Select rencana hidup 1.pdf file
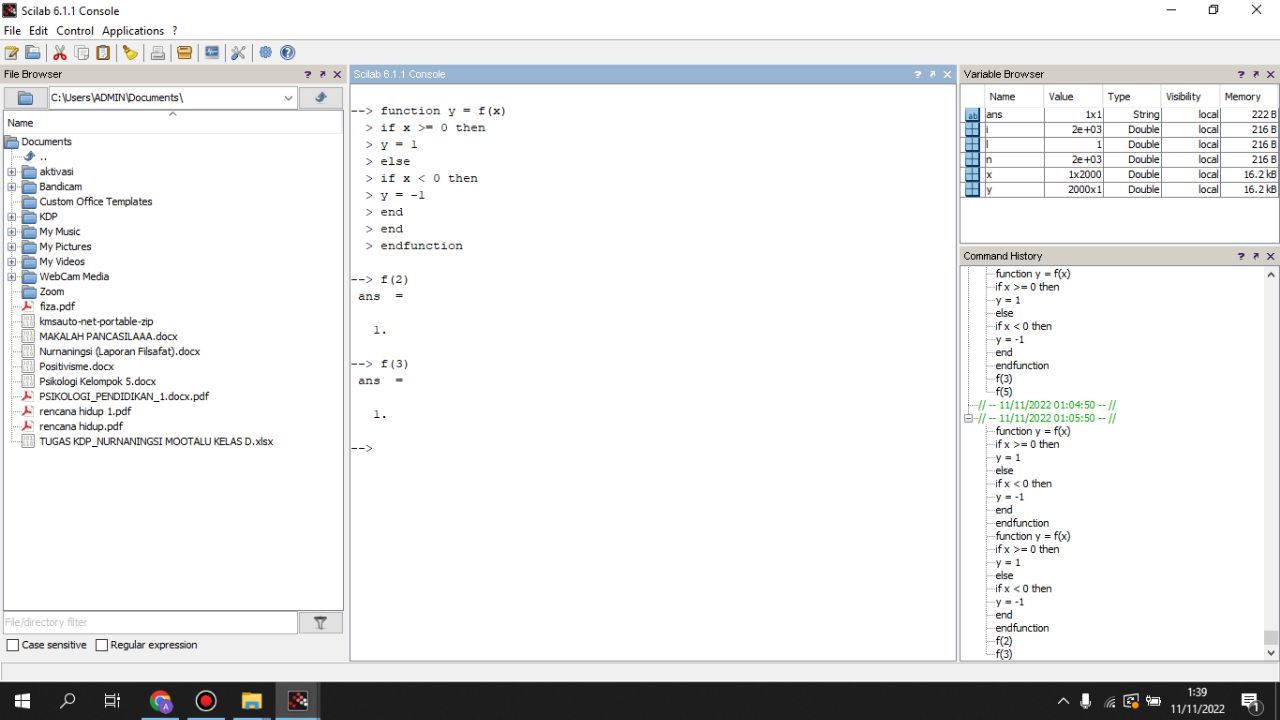 pos(85,412)
